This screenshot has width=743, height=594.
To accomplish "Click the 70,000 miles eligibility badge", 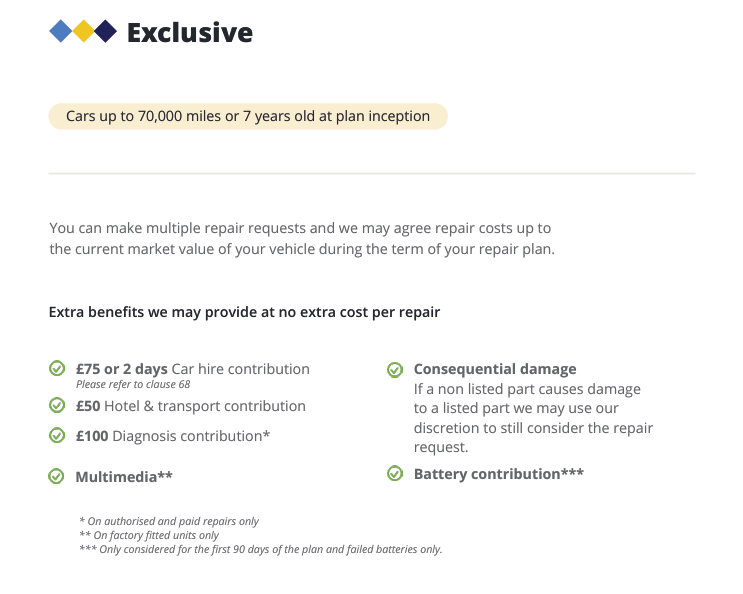I will point(248,116).
